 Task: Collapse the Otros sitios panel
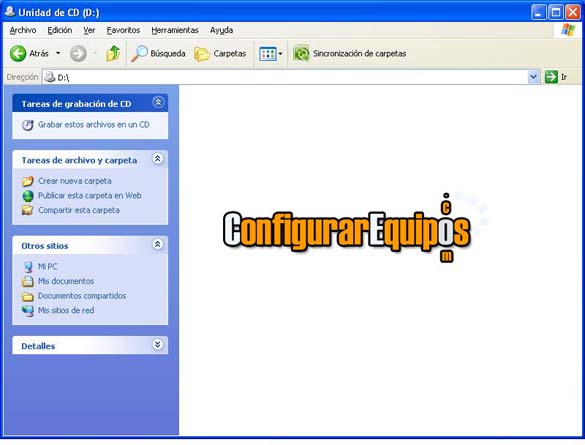158,245
